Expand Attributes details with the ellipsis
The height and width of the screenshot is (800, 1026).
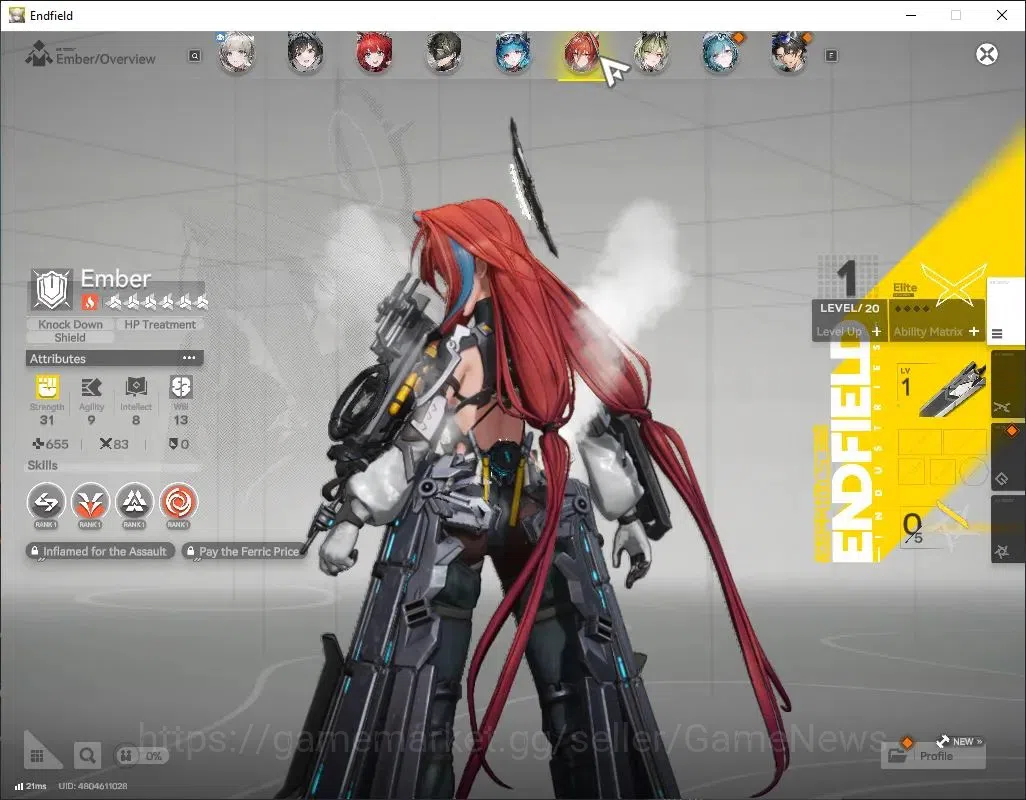pyautogui.click(x=189, y=358)
